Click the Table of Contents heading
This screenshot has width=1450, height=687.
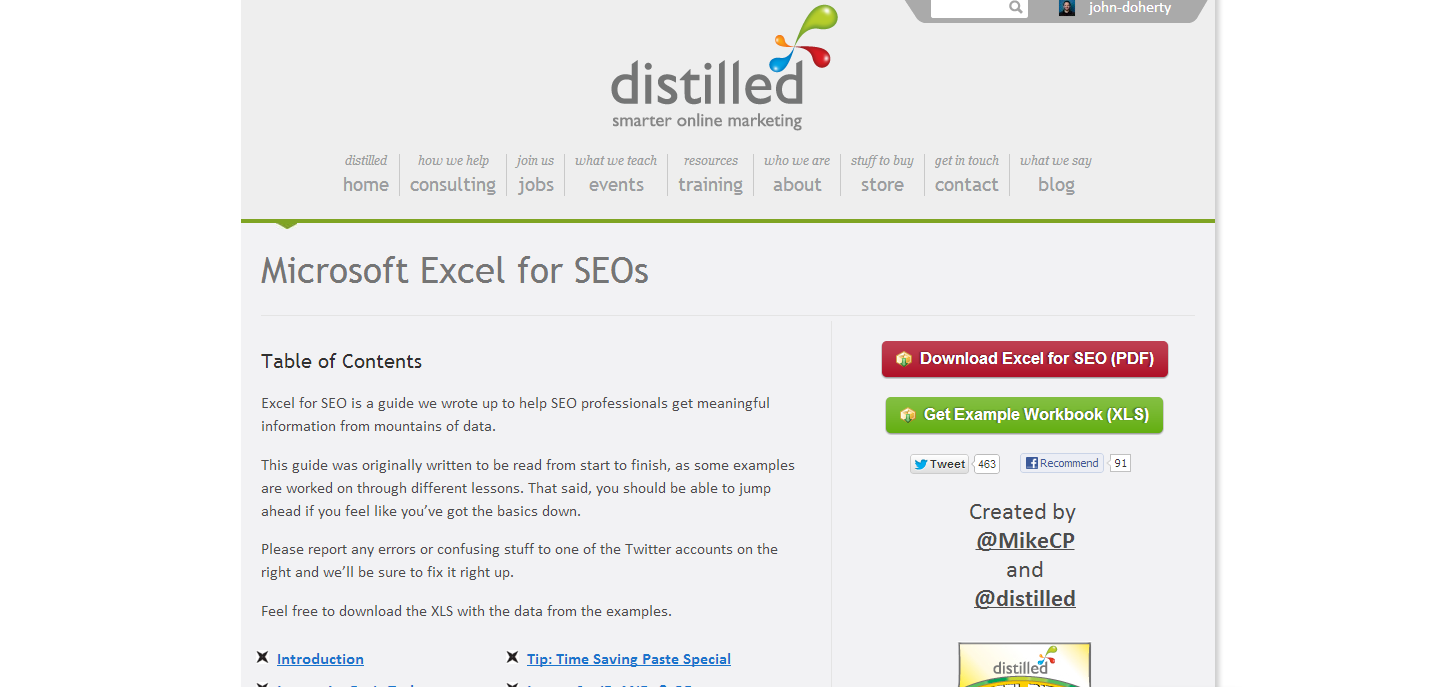point(342,362)
